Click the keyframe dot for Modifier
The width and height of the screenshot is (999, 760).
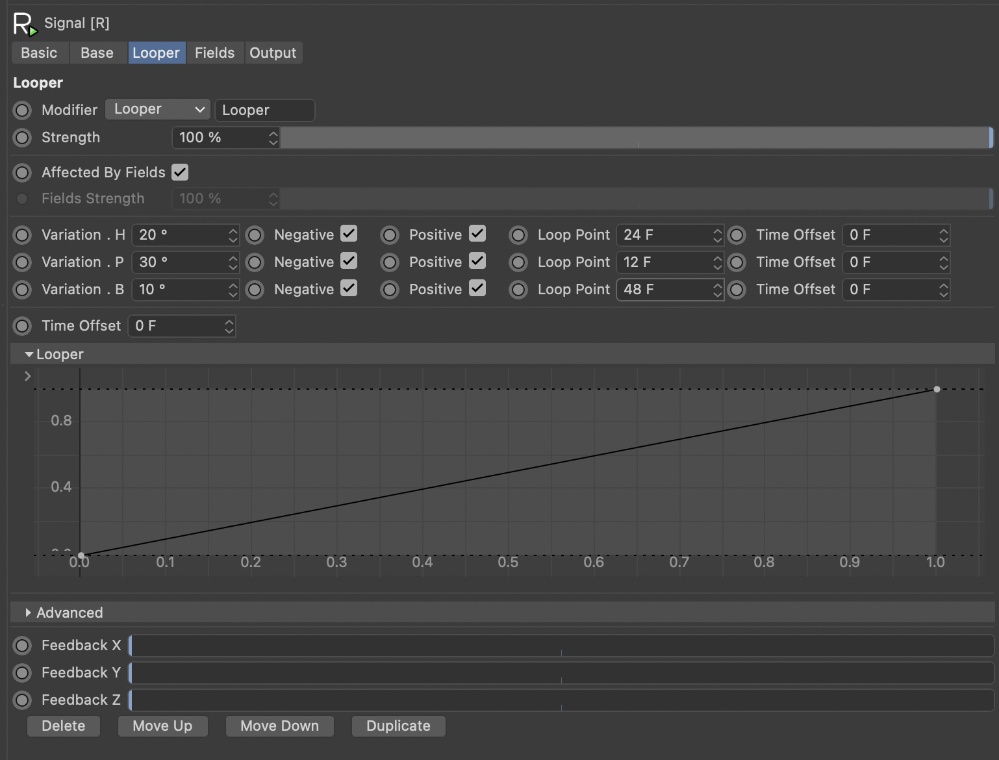pos(22,110)
